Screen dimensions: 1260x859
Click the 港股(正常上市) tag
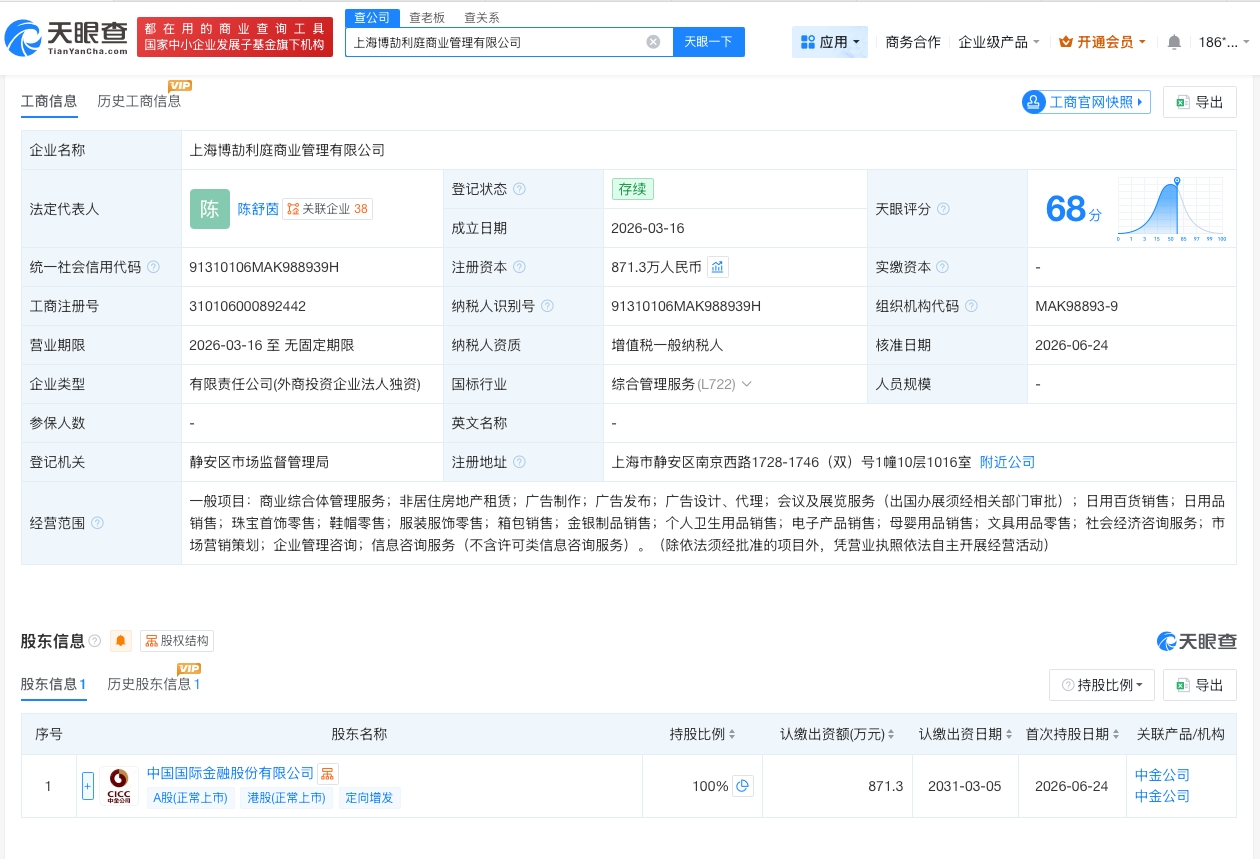[x=287, y=798]
